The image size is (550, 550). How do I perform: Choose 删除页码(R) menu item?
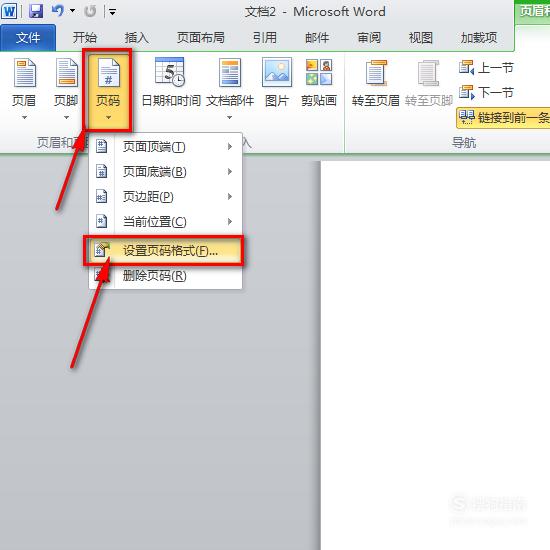[165, 276]
